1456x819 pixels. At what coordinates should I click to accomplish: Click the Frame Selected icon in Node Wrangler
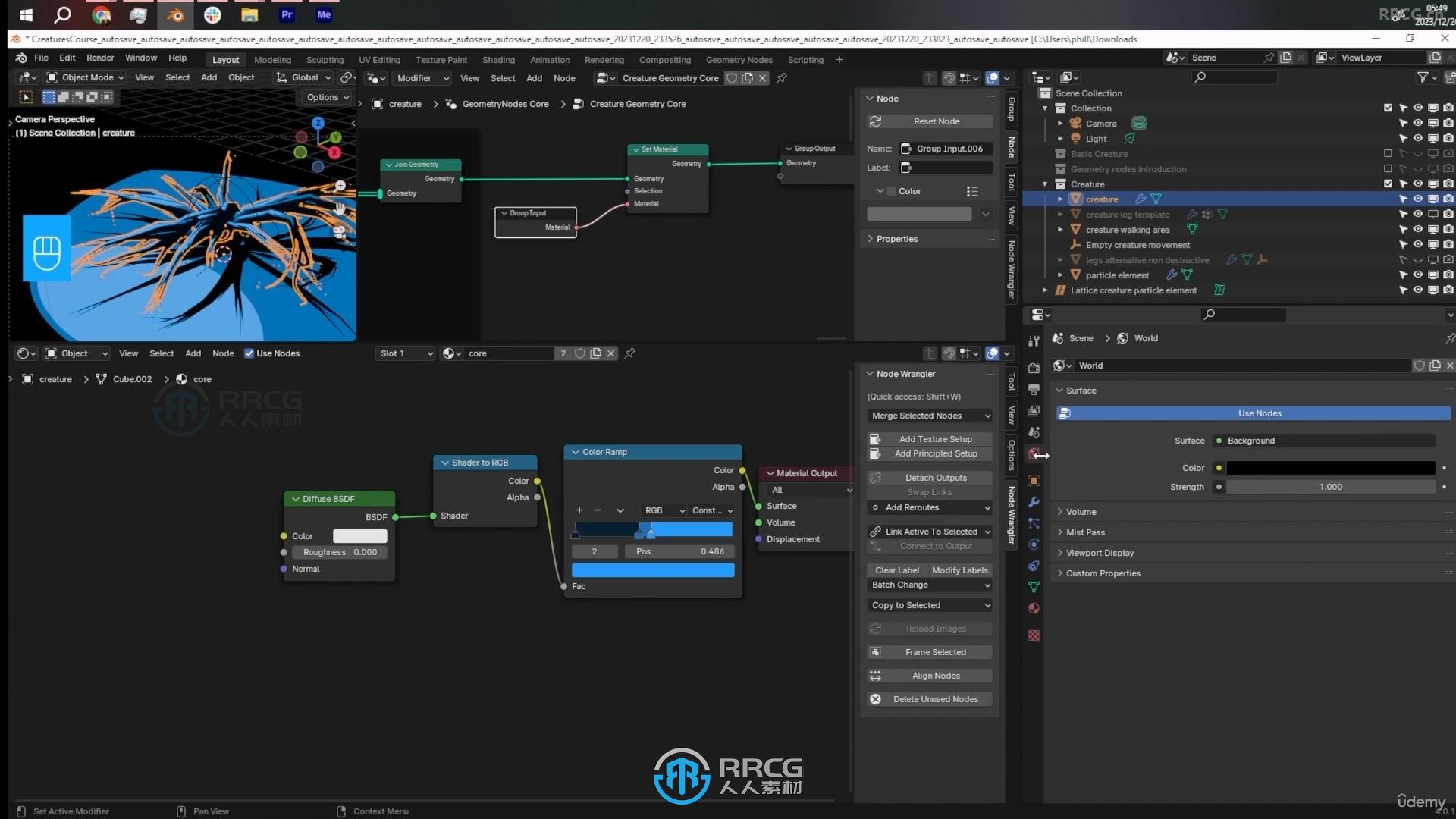pyautogui.click(x=875, y=652)
